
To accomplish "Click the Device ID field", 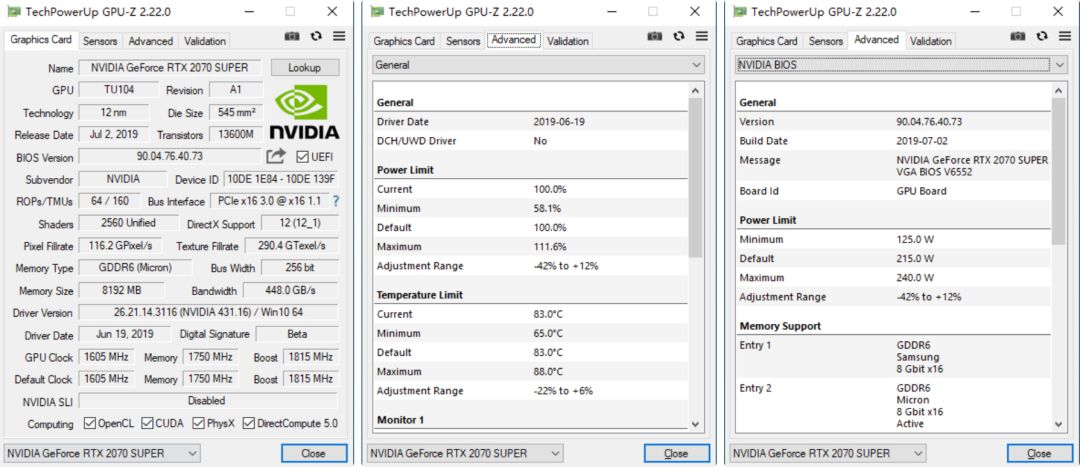I will 281,179.
